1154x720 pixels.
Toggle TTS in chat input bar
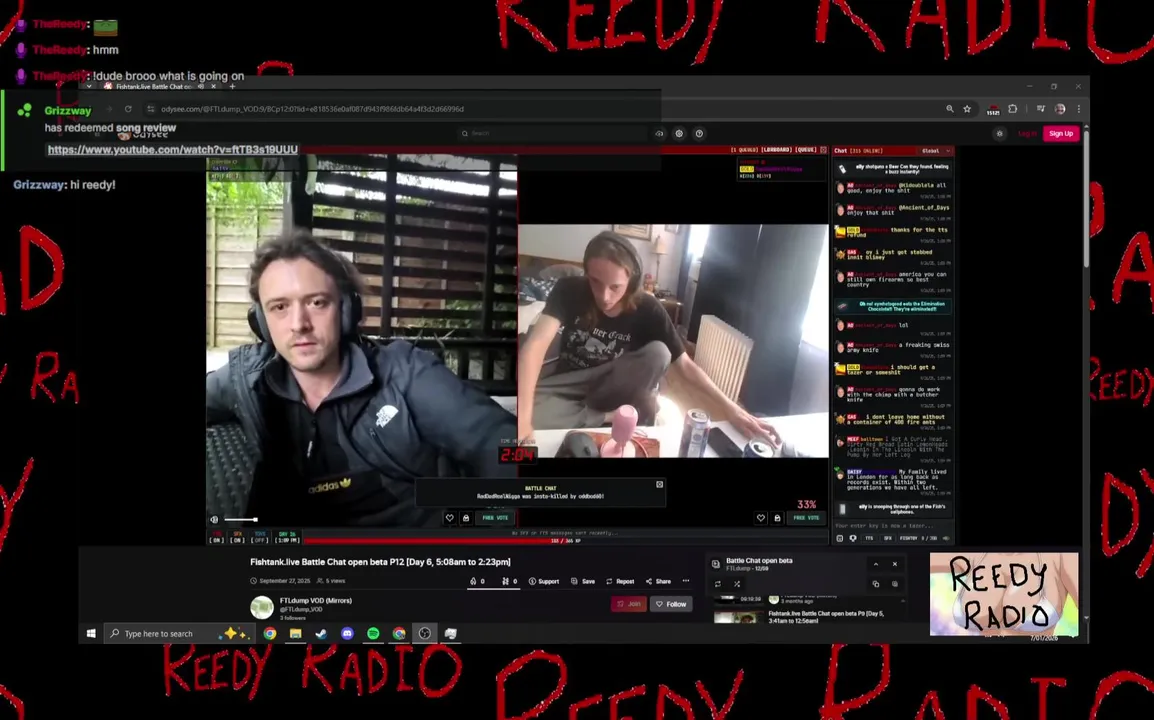click(x=869, y=538)
